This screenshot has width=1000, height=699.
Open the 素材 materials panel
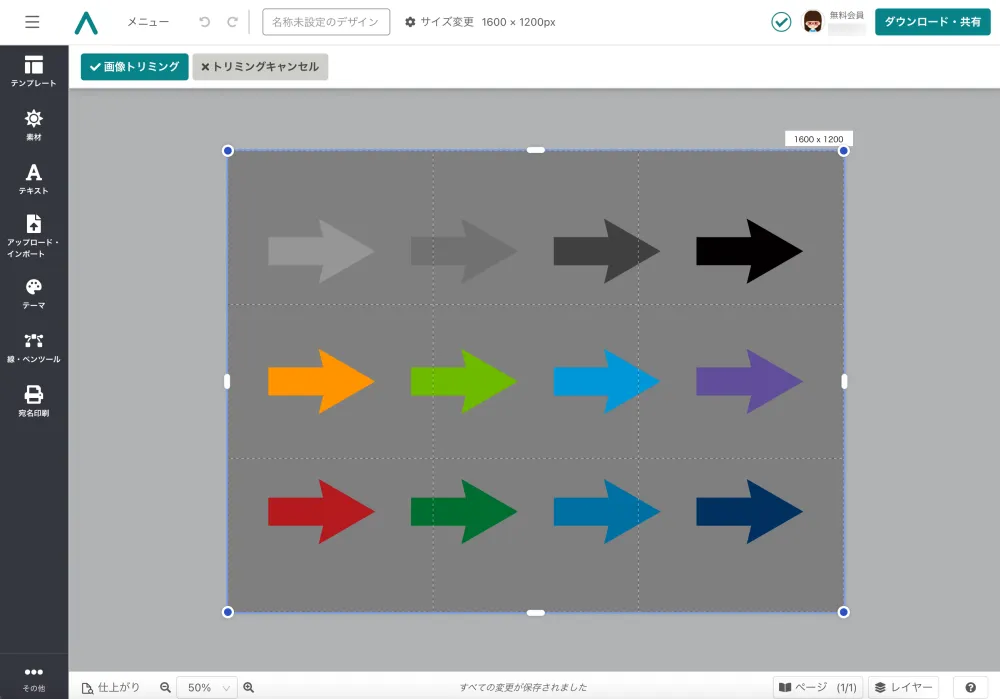coord(34,124)
